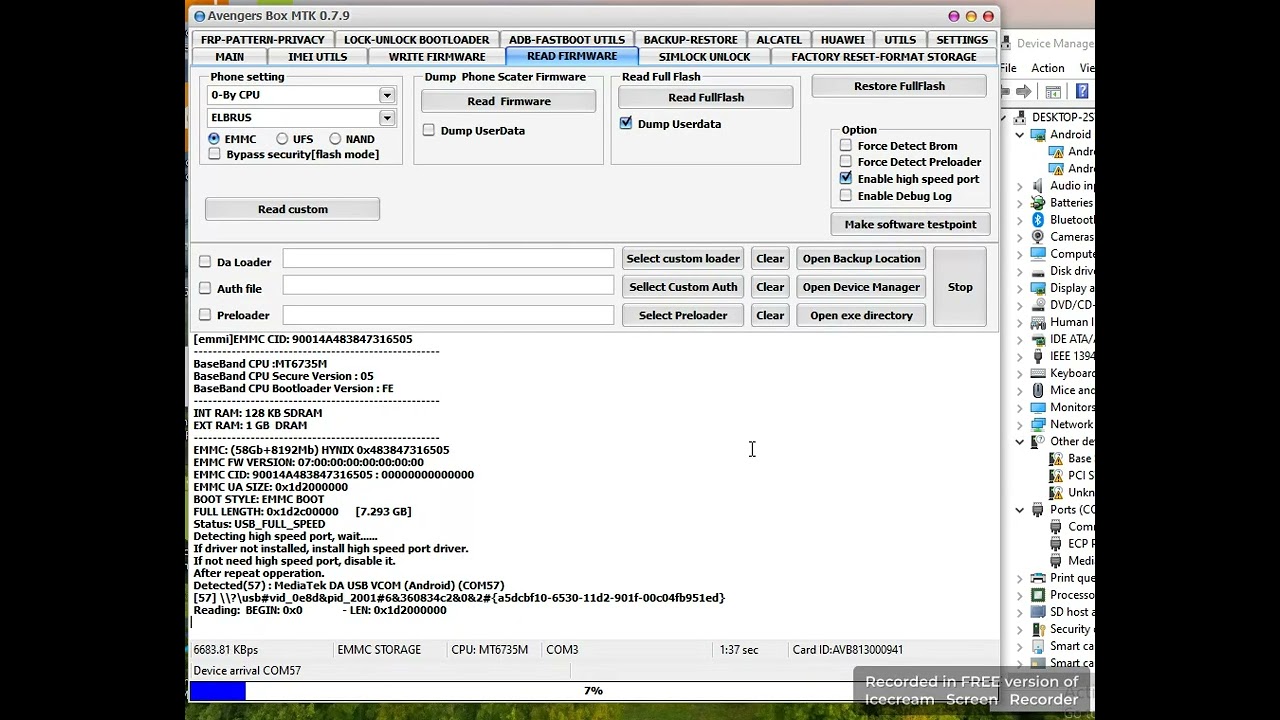Switch to WRITE FIRMWARE tab
Viewport: 1280px width, 720px height.
click(x=437, y=57)
